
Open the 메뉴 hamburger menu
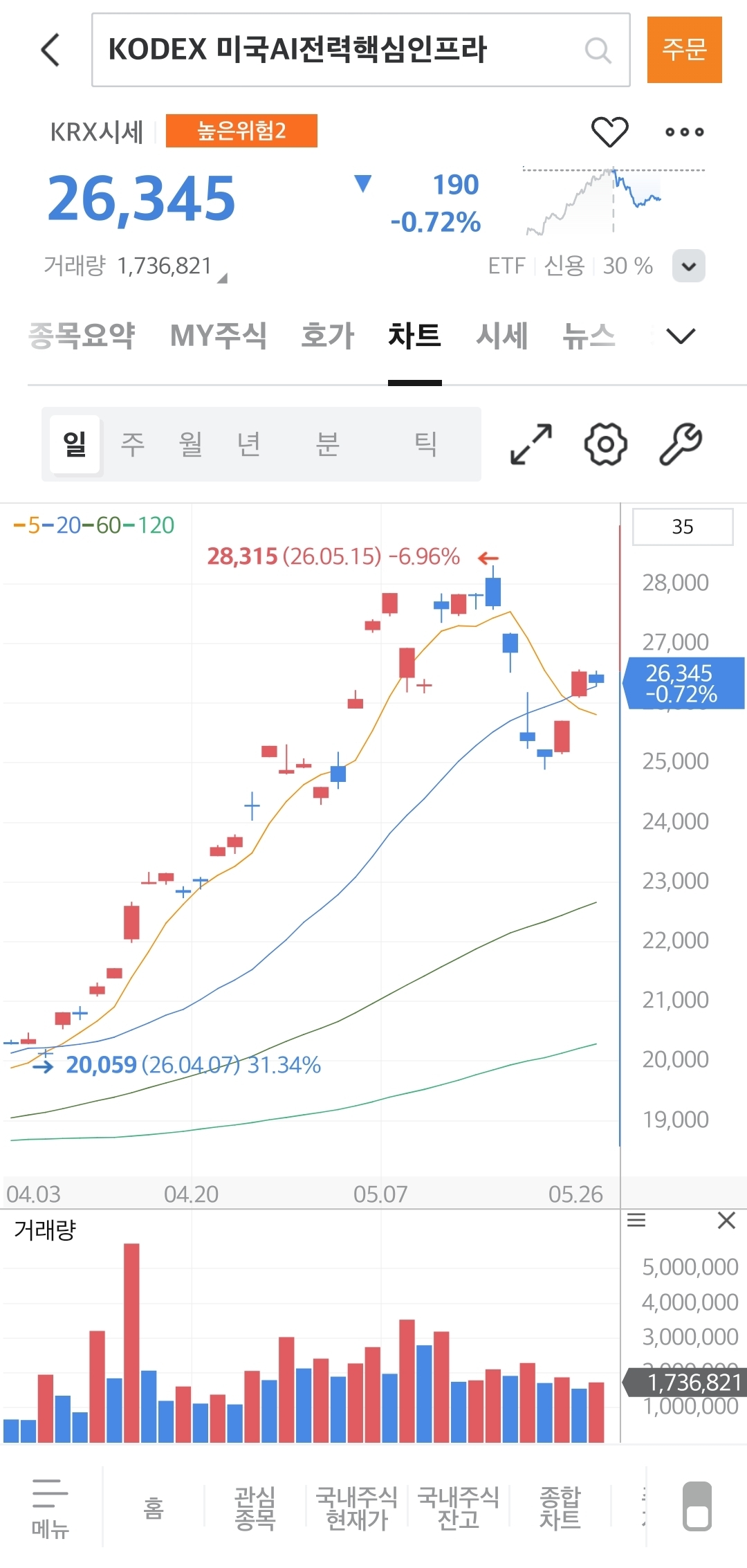[x=50, y=1508]
